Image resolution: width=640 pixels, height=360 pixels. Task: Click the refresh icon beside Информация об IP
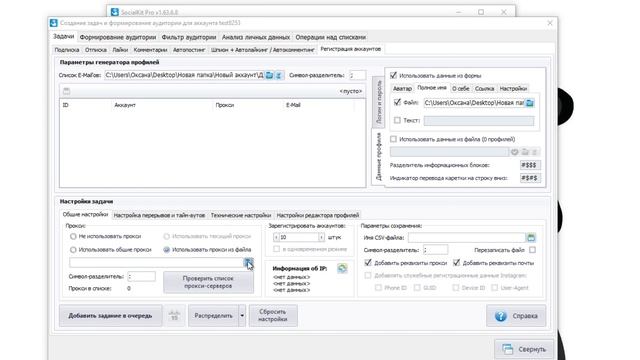(342, 268)
